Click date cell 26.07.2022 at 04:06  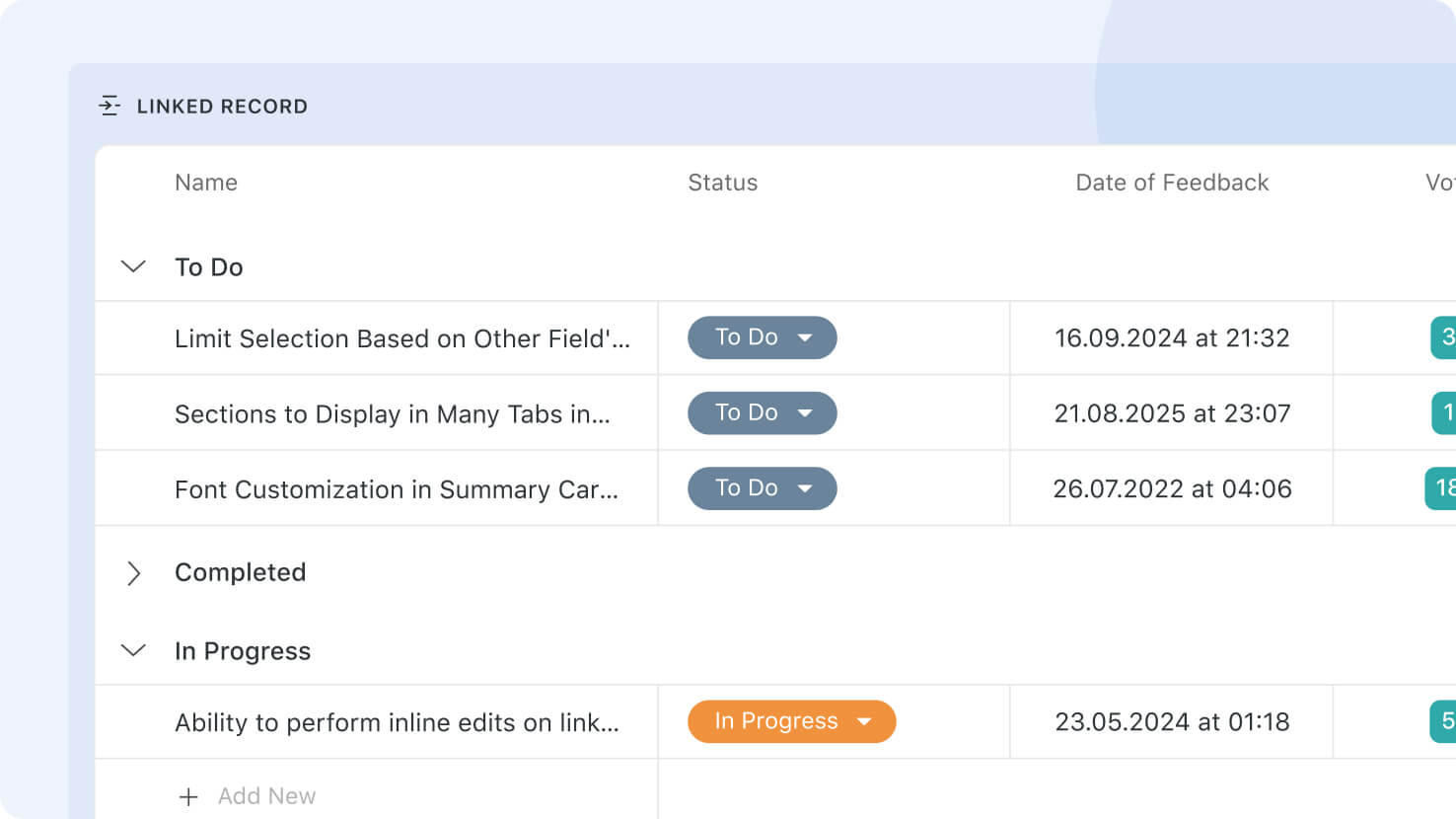tap(1172, 488)
